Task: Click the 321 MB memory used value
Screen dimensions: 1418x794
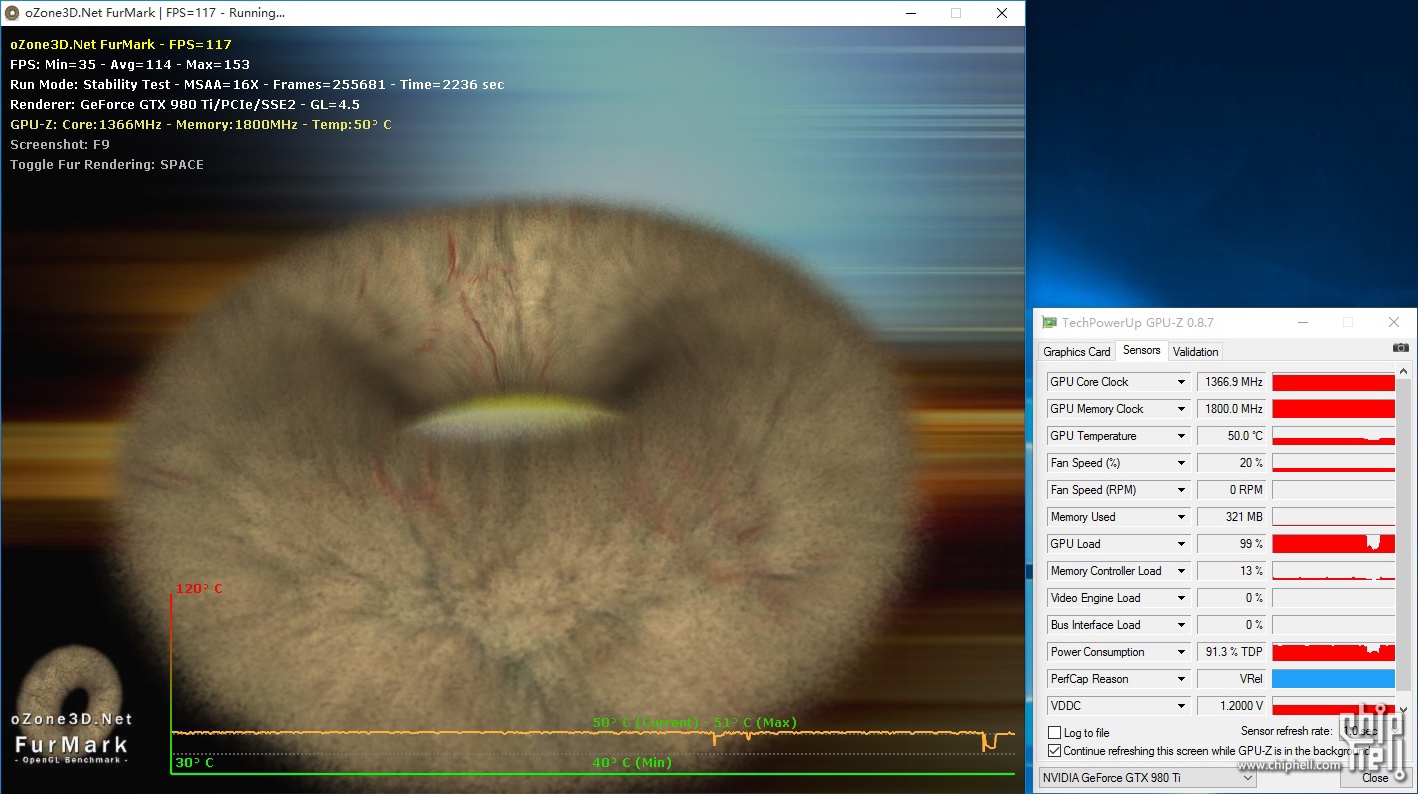Action: (1232, 517)
